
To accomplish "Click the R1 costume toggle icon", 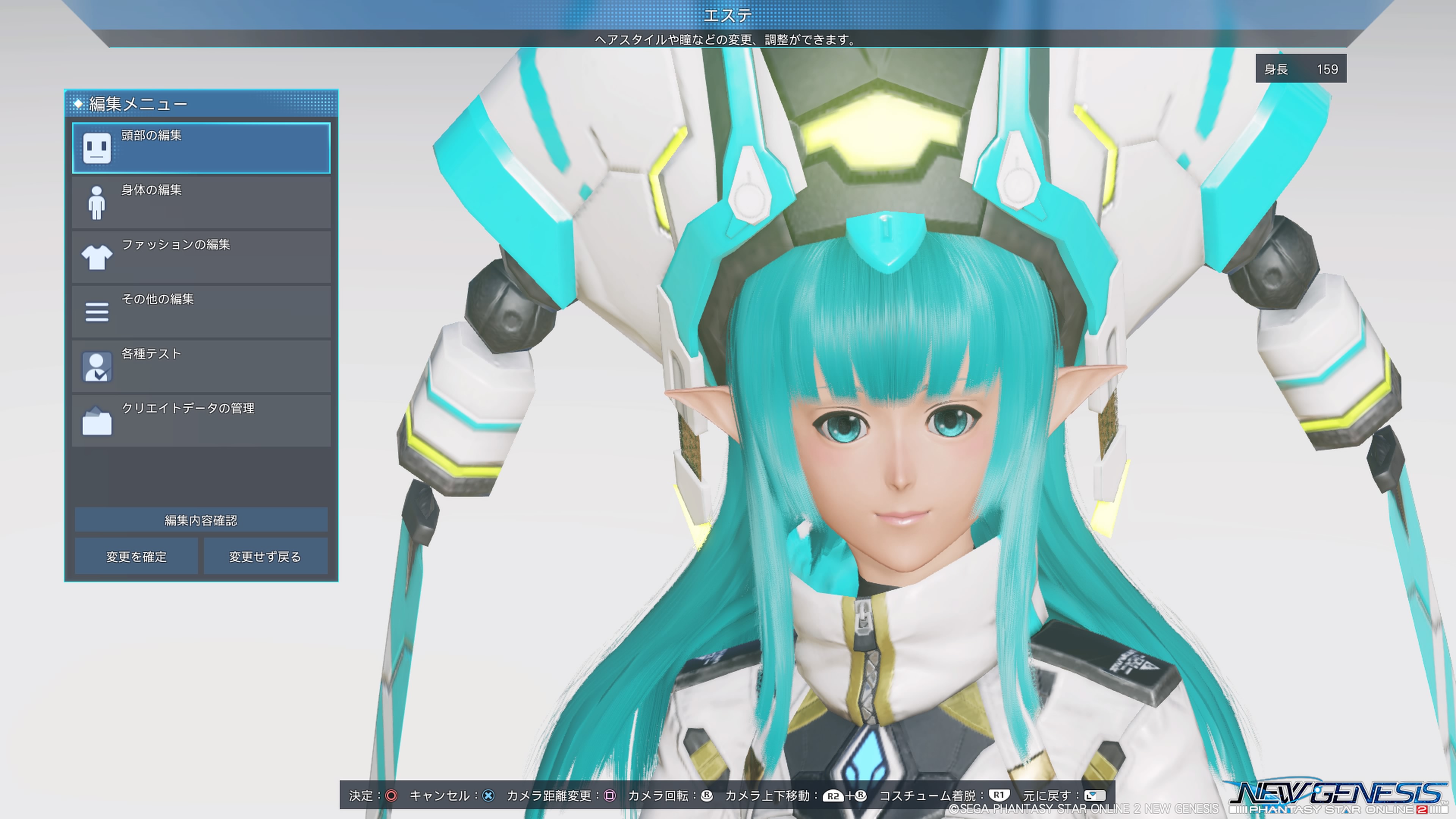I will (x=999, y=795).
